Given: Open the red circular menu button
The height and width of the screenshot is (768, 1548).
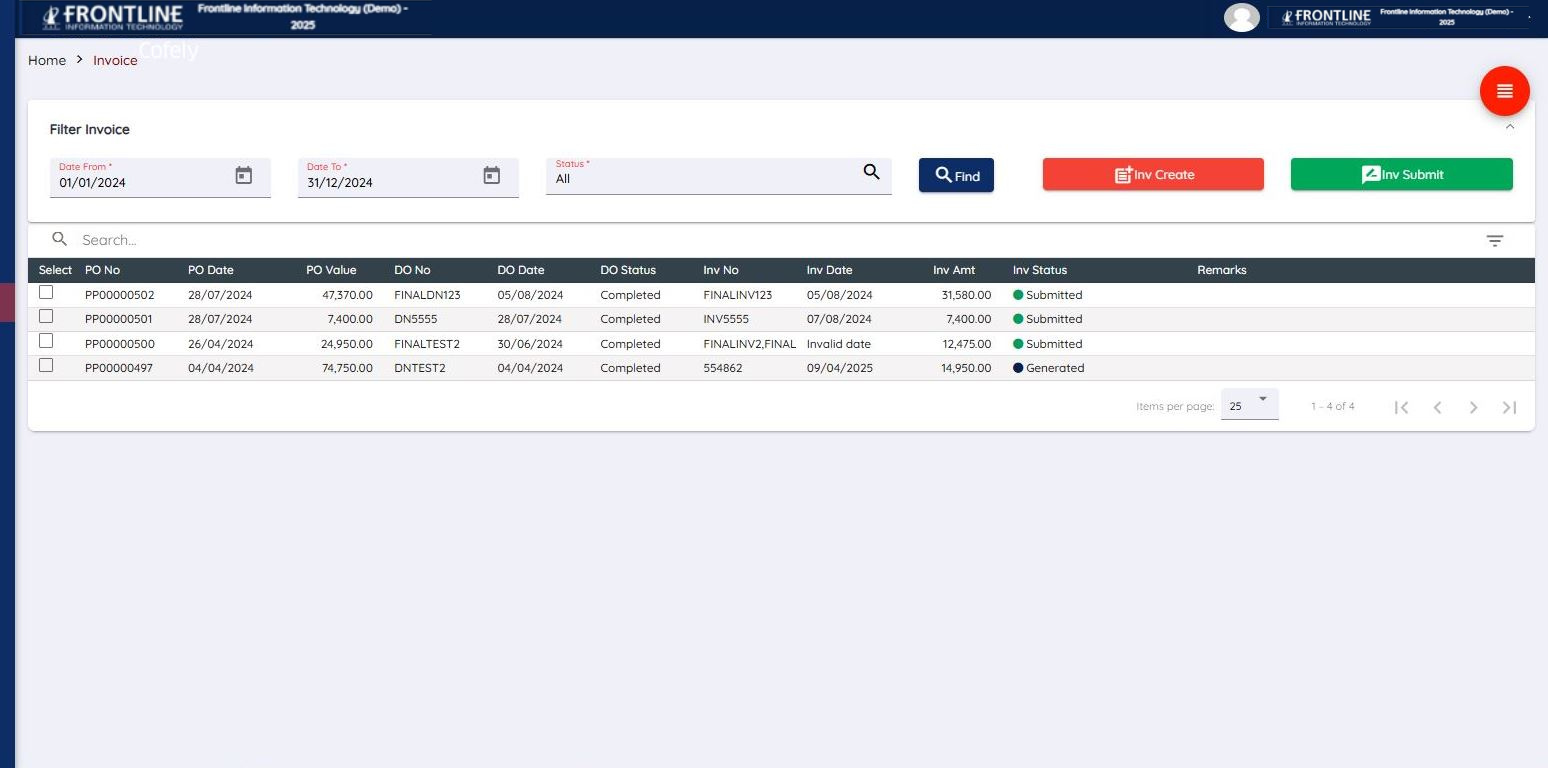Looking at the screenshot, I should [1503, 90].
